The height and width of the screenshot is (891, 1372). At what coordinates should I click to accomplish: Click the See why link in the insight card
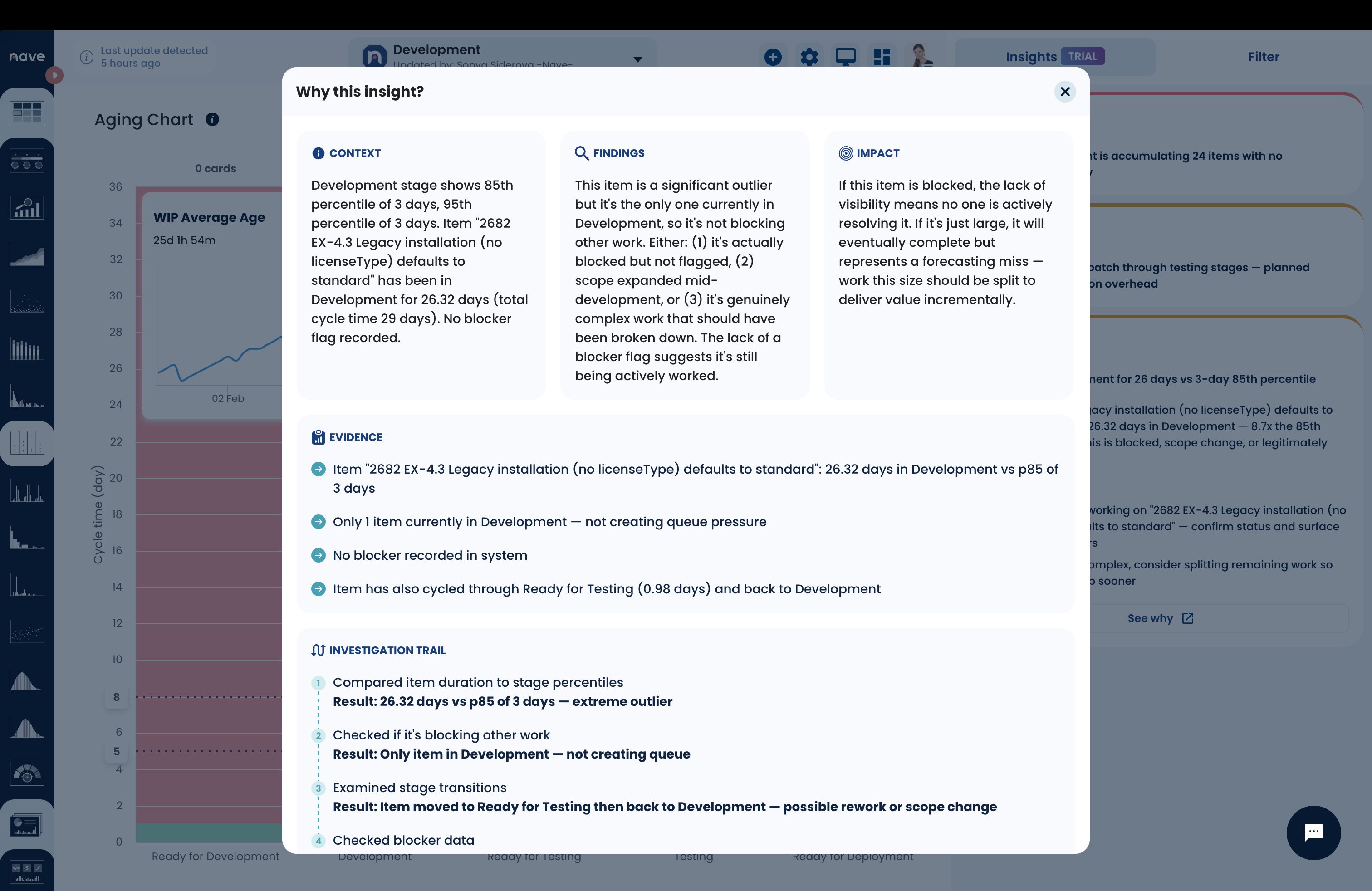tap(1160, 618)
